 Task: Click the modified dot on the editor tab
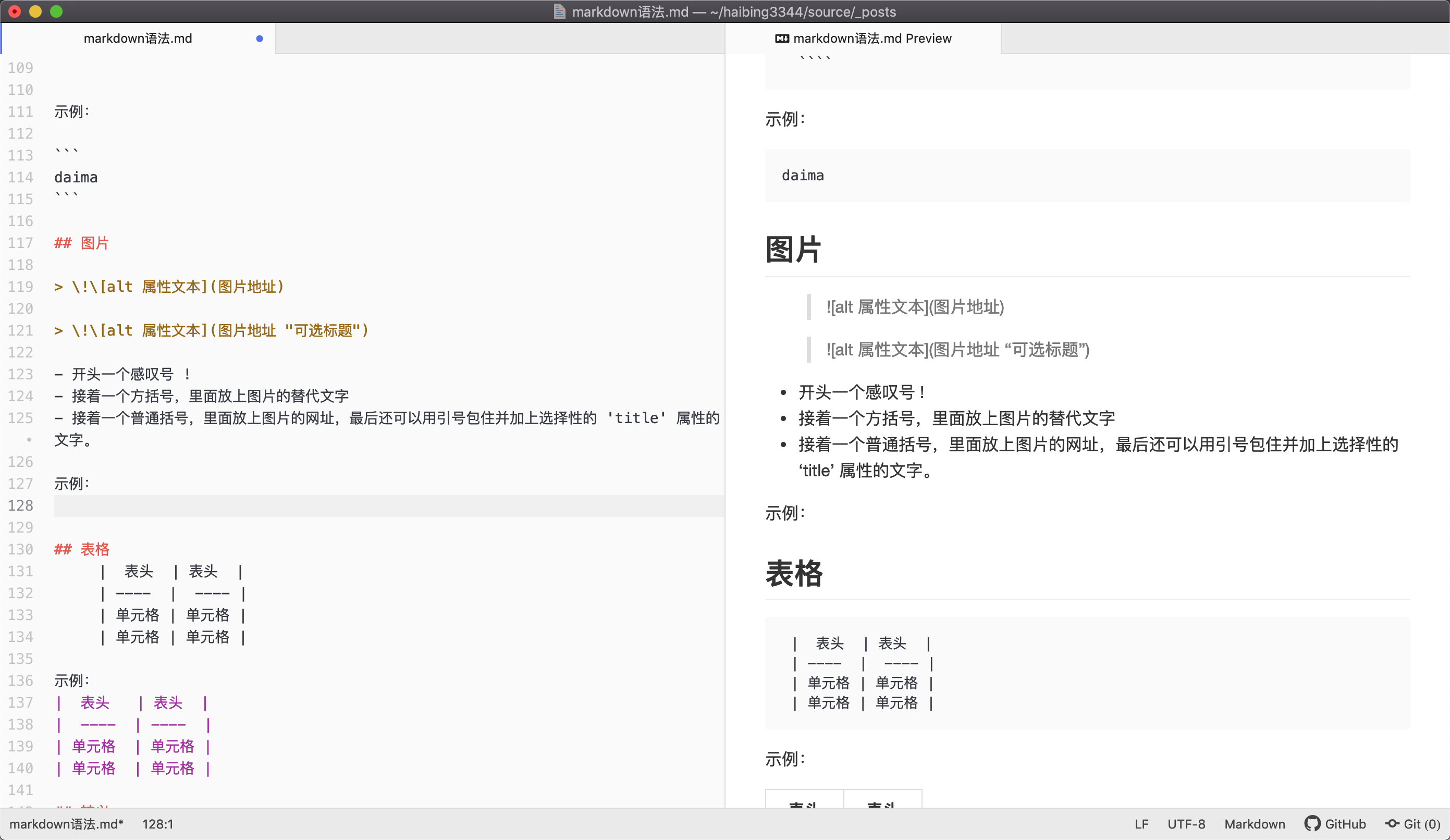(x=260, y=39)
